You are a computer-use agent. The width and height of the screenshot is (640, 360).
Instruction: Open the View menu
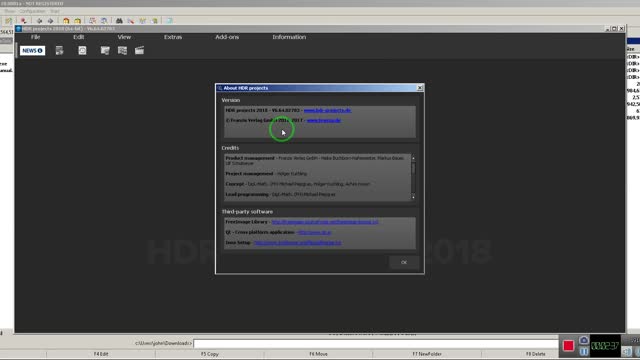point(124,37)
